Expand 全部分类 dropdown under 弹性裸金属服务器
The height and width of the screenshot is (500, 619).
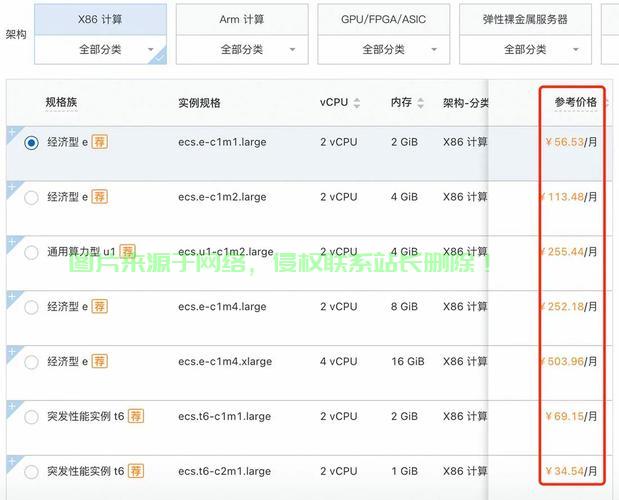point(525,50)
